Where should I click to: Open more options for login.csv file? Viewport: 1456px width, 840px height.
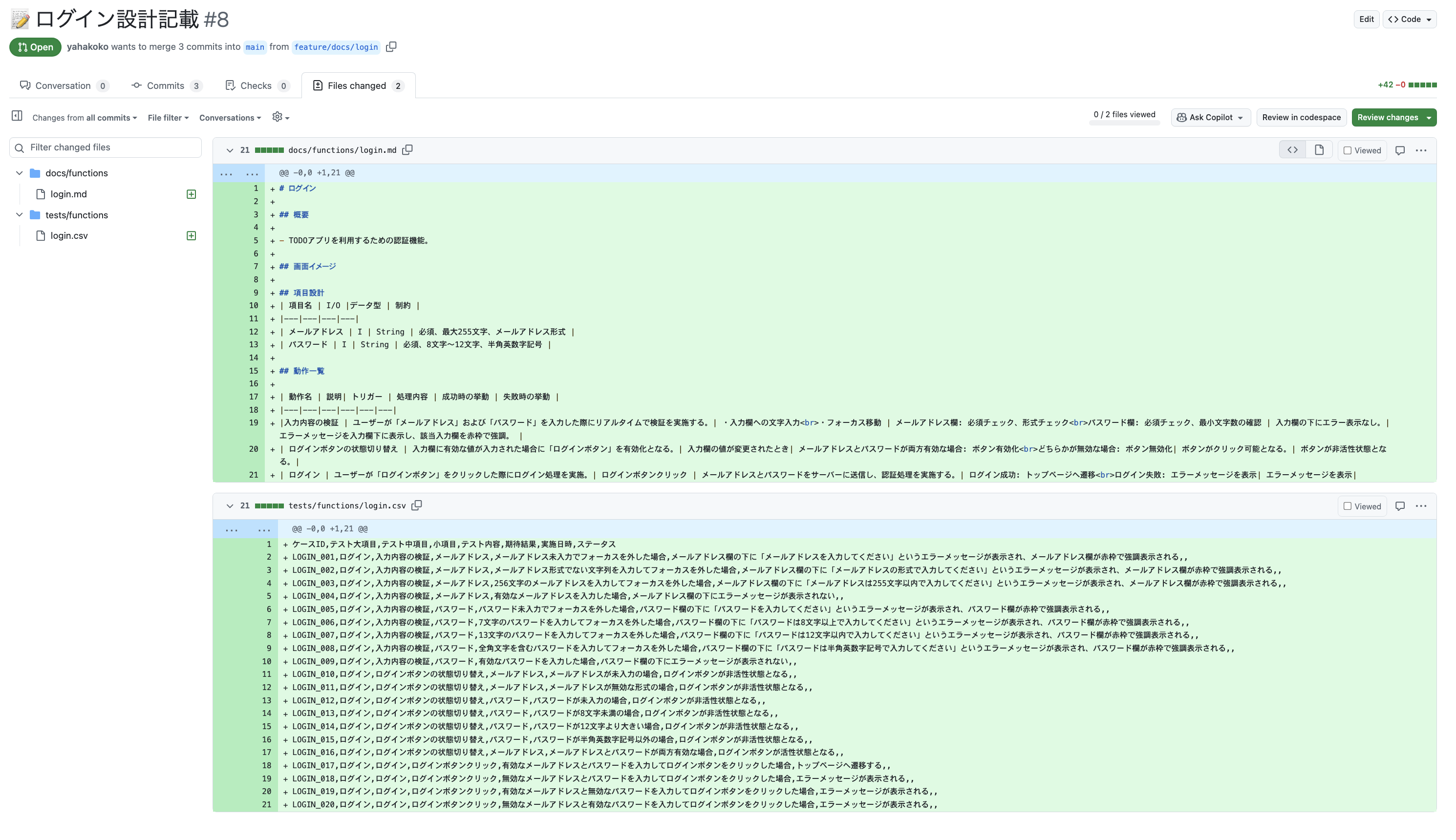click(1421, 506)
